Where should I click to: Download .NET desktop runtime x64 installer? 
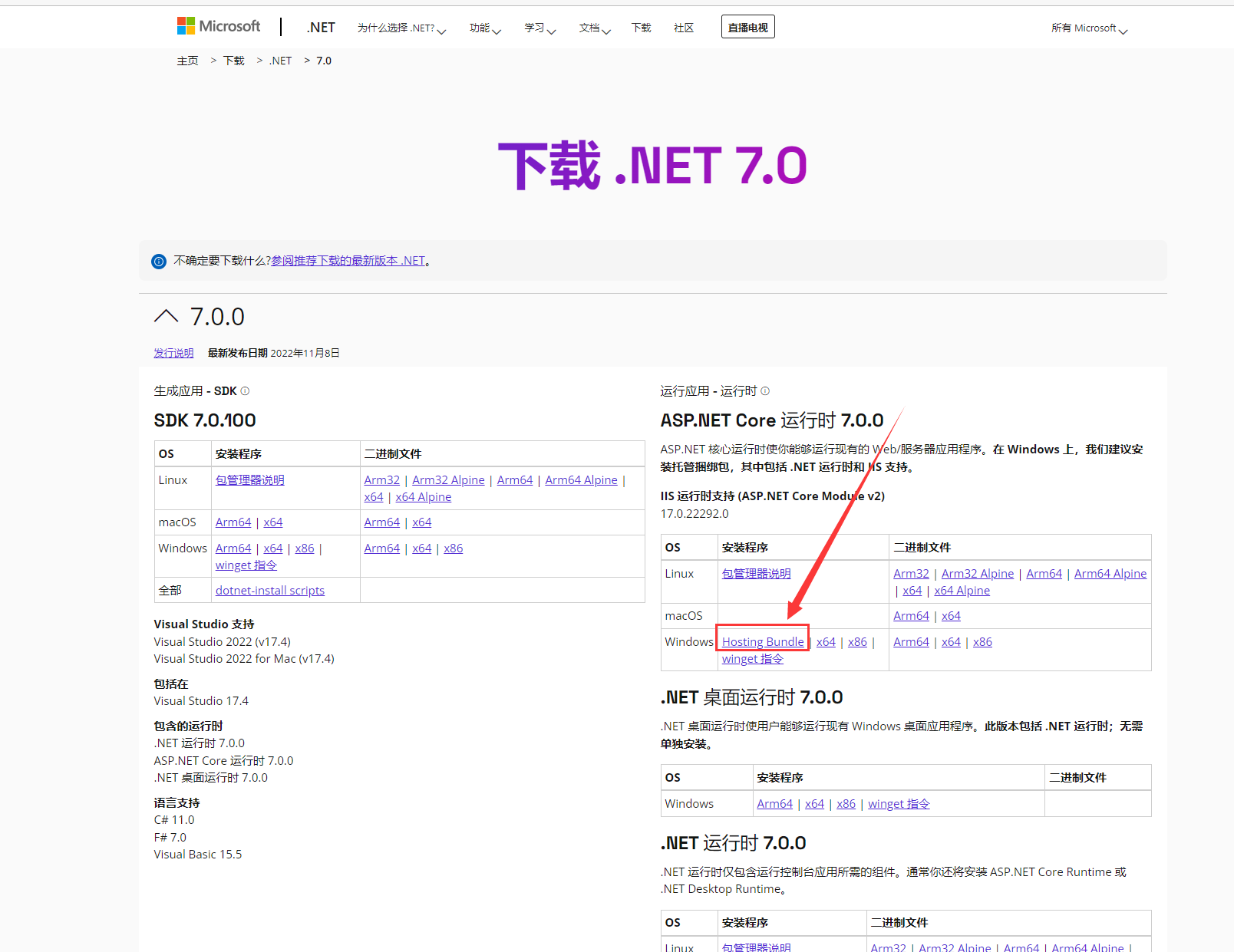click(x=814, y=804)
